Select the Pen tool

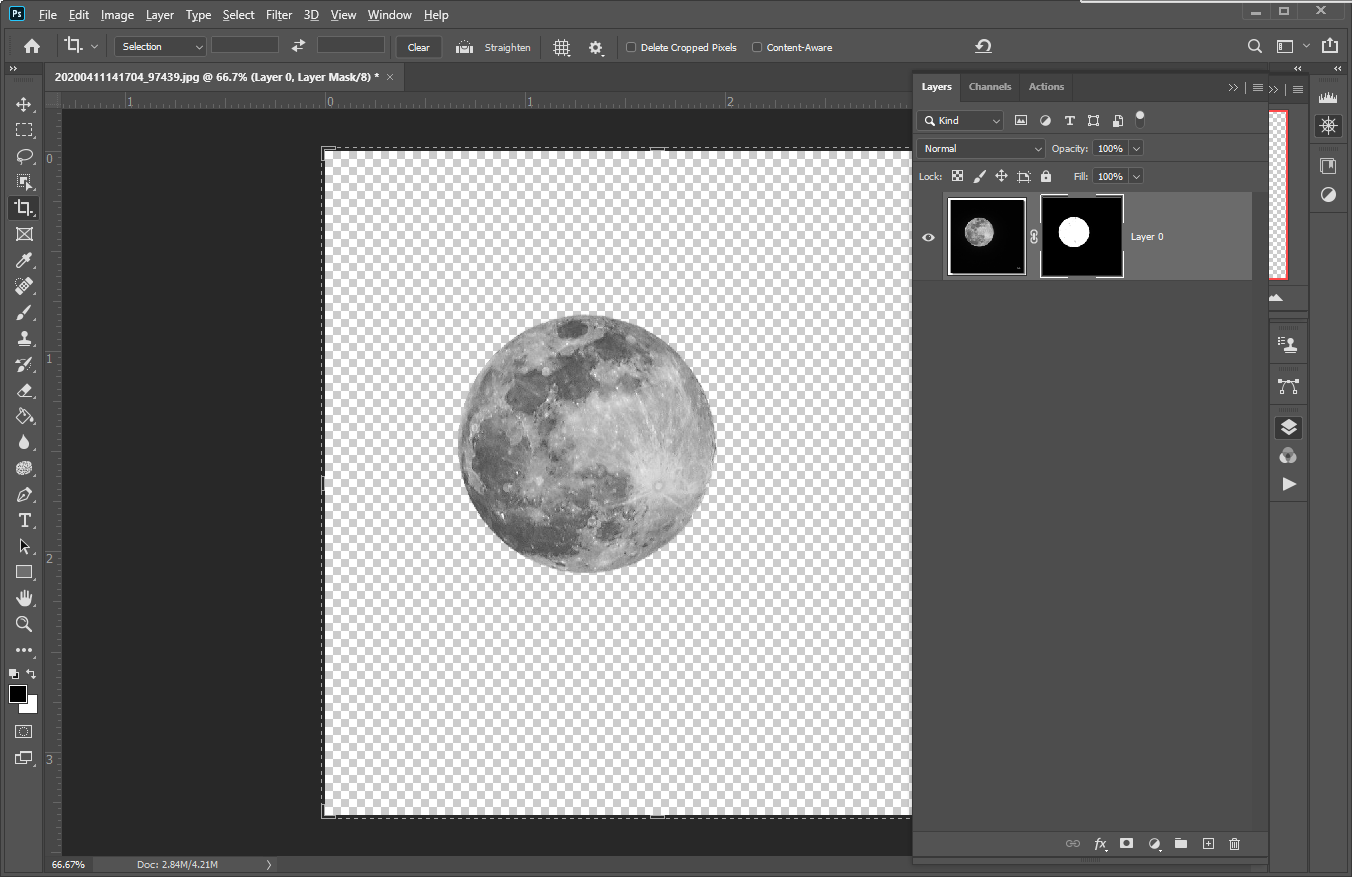pyautogui.click(x=24, y=494)
